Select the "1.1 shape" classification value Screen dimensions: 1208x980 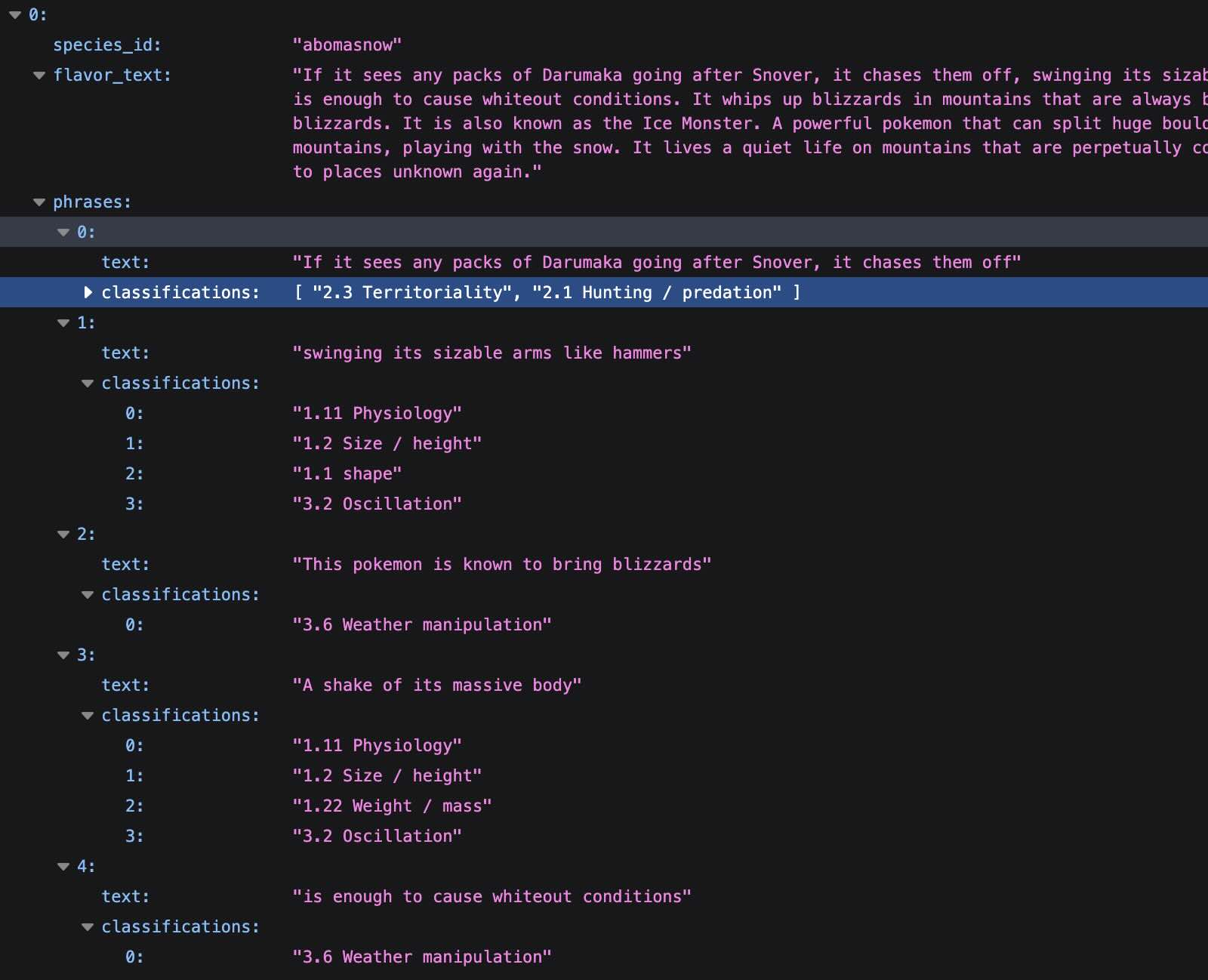point(347,474)
